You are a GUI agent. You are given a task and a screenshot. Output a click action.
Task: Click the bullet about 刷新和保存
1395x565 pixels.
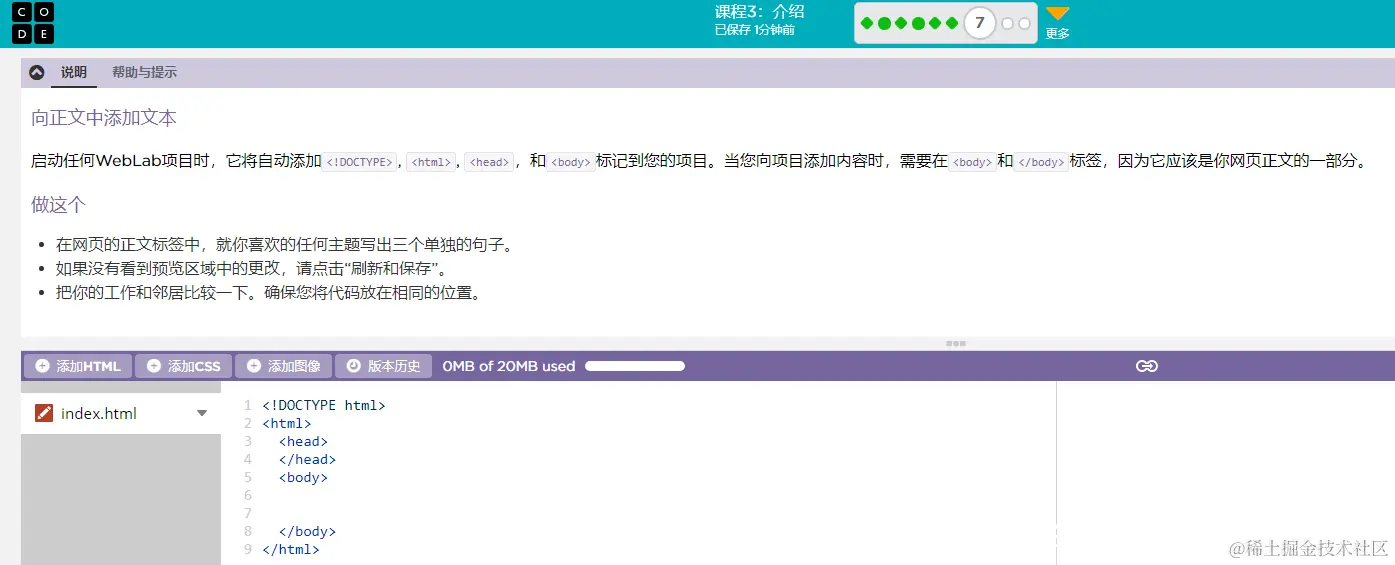point(251,269)
